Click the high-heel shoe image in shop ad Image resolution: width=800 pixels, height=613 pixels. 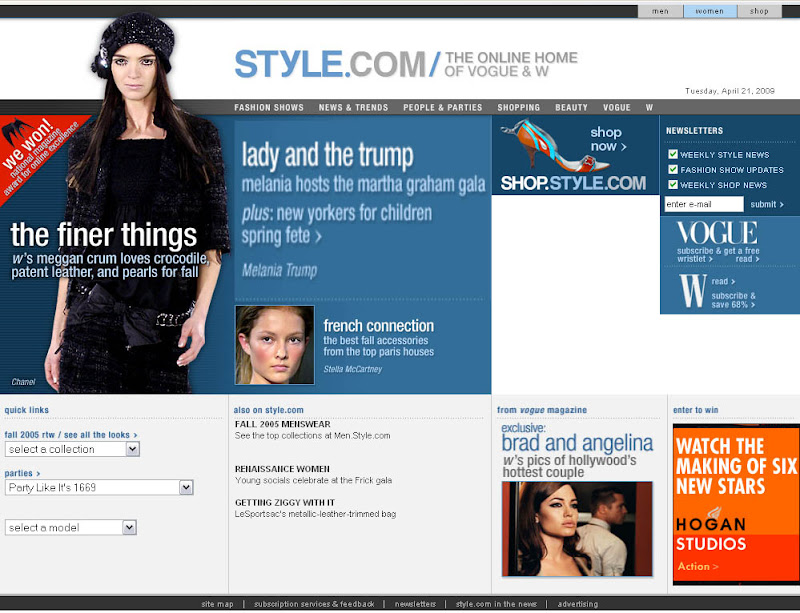tap(555, 146)
